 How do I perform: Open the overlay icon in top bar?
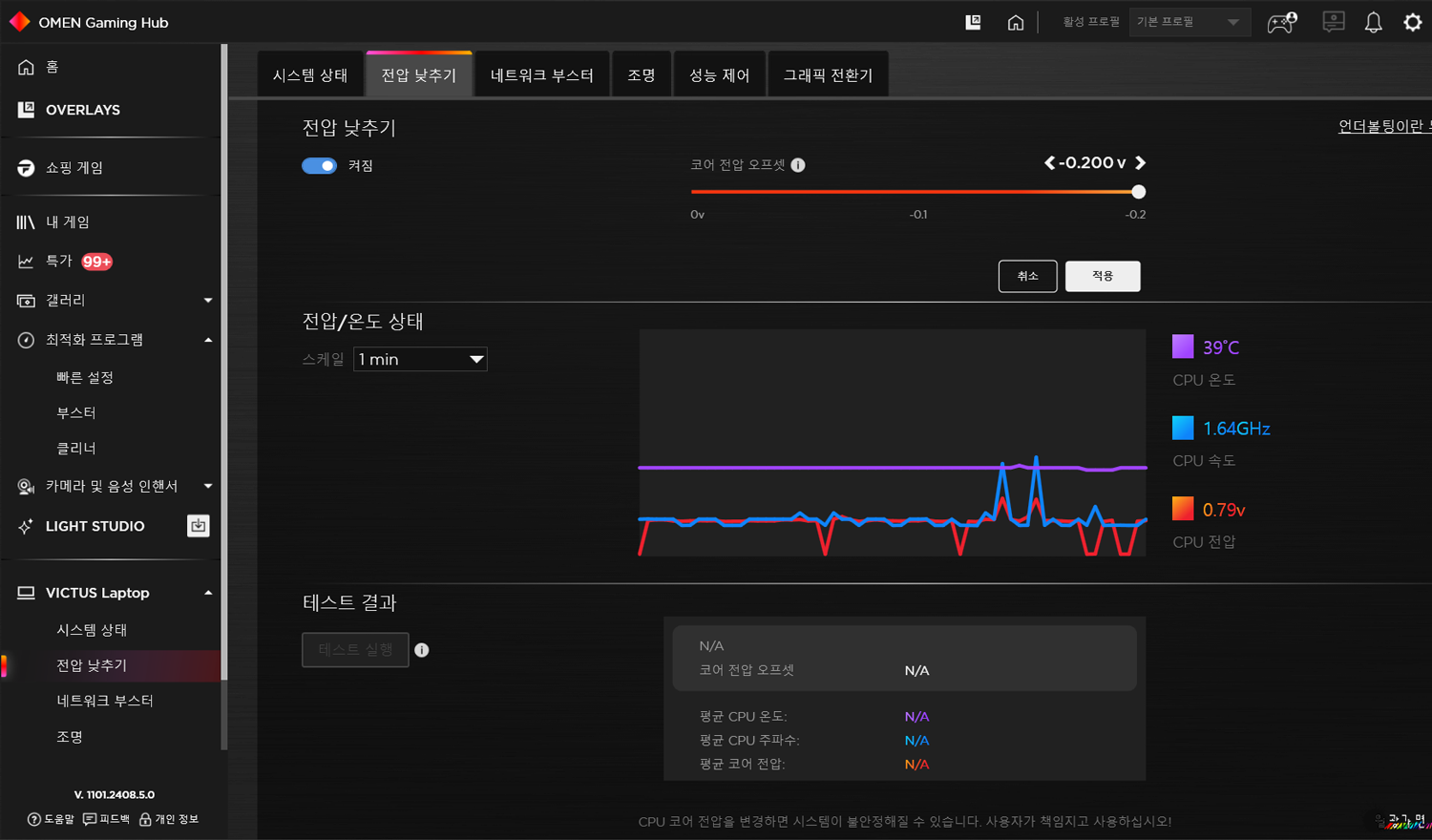pos(973,23)
